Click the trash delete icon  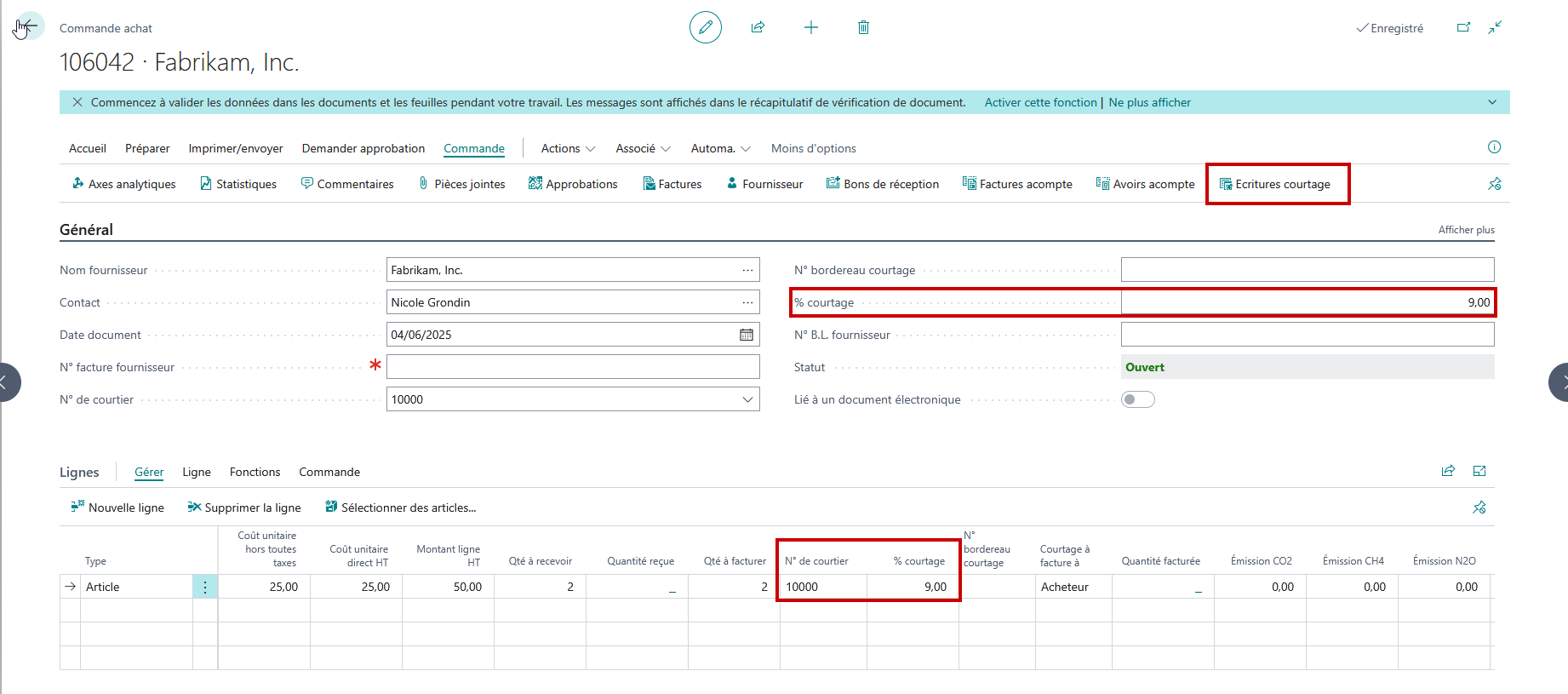[x=863, y=27]
